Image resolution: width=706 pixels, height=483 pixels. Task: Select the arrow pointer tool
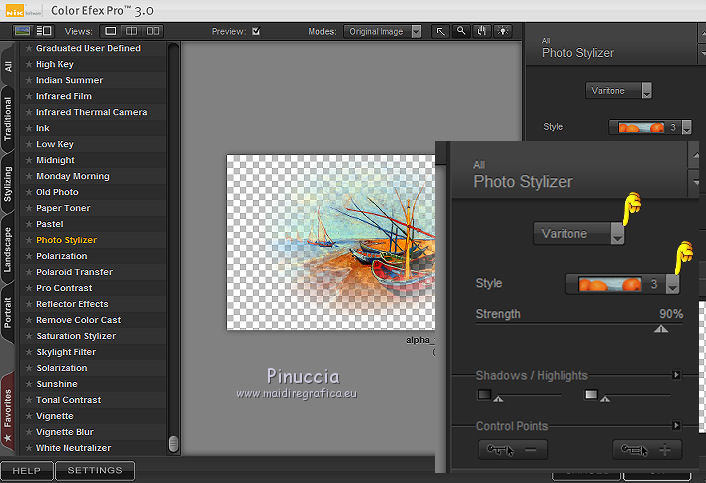click(x=441, y=31)
